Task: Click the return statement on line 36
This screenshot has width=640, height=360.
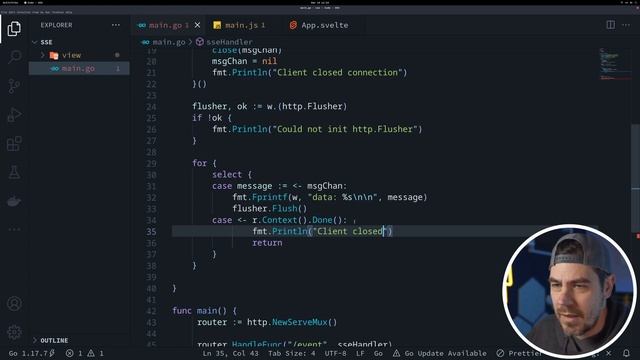Action: coord(267,243)
